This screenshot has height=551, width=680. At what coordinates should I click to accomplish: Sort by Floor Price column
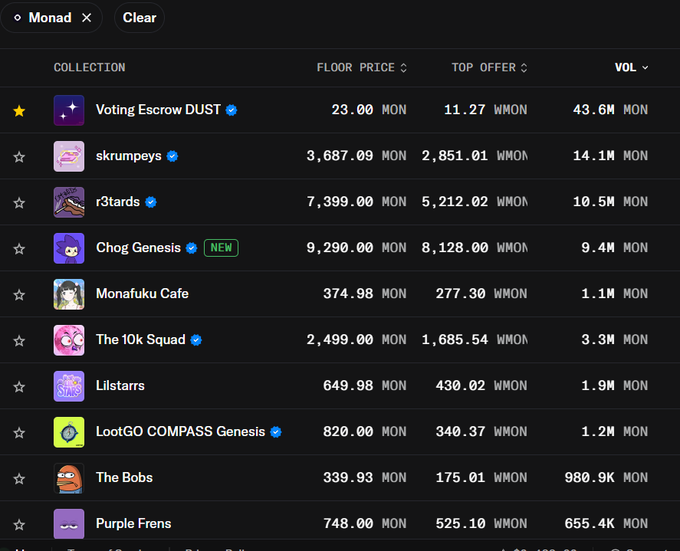pos(361,68)
